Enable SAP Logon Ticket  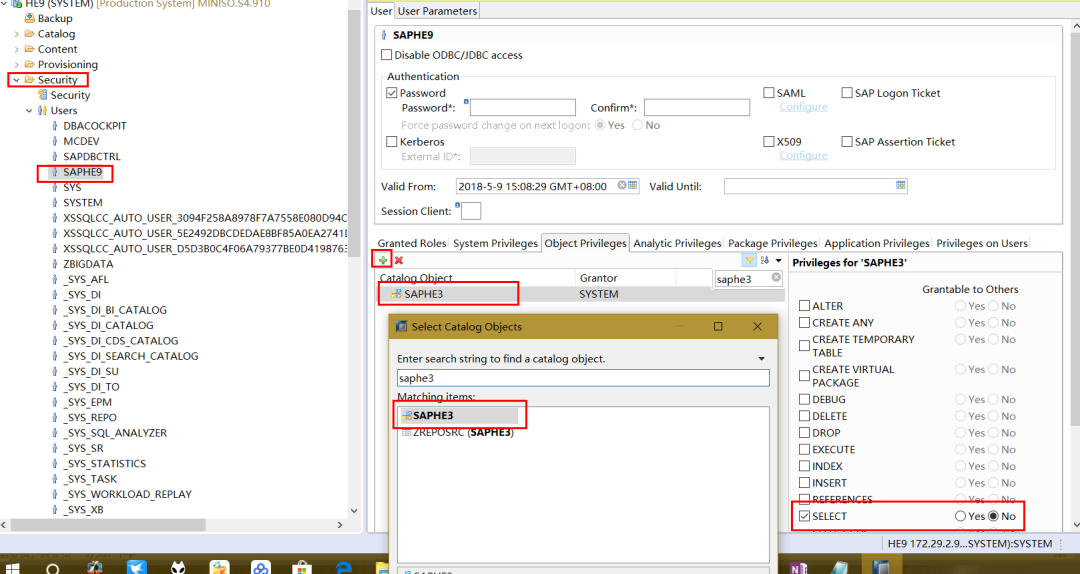click(x=847, y=93)
